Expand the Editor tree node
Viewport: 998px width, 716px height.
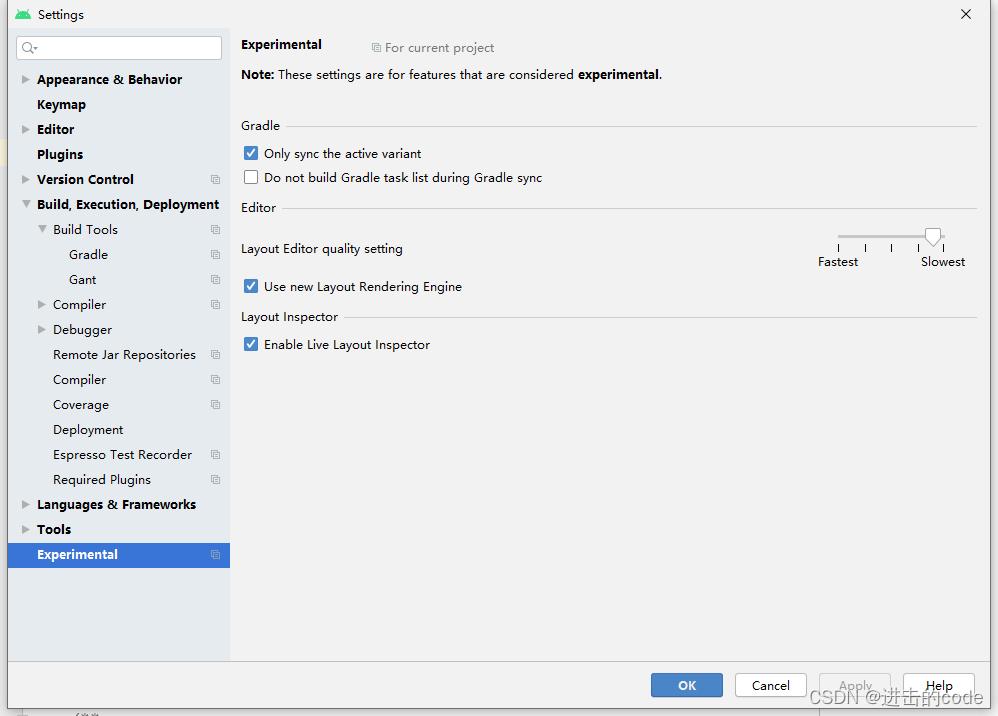pyautogui.click(x=25, y=129)
